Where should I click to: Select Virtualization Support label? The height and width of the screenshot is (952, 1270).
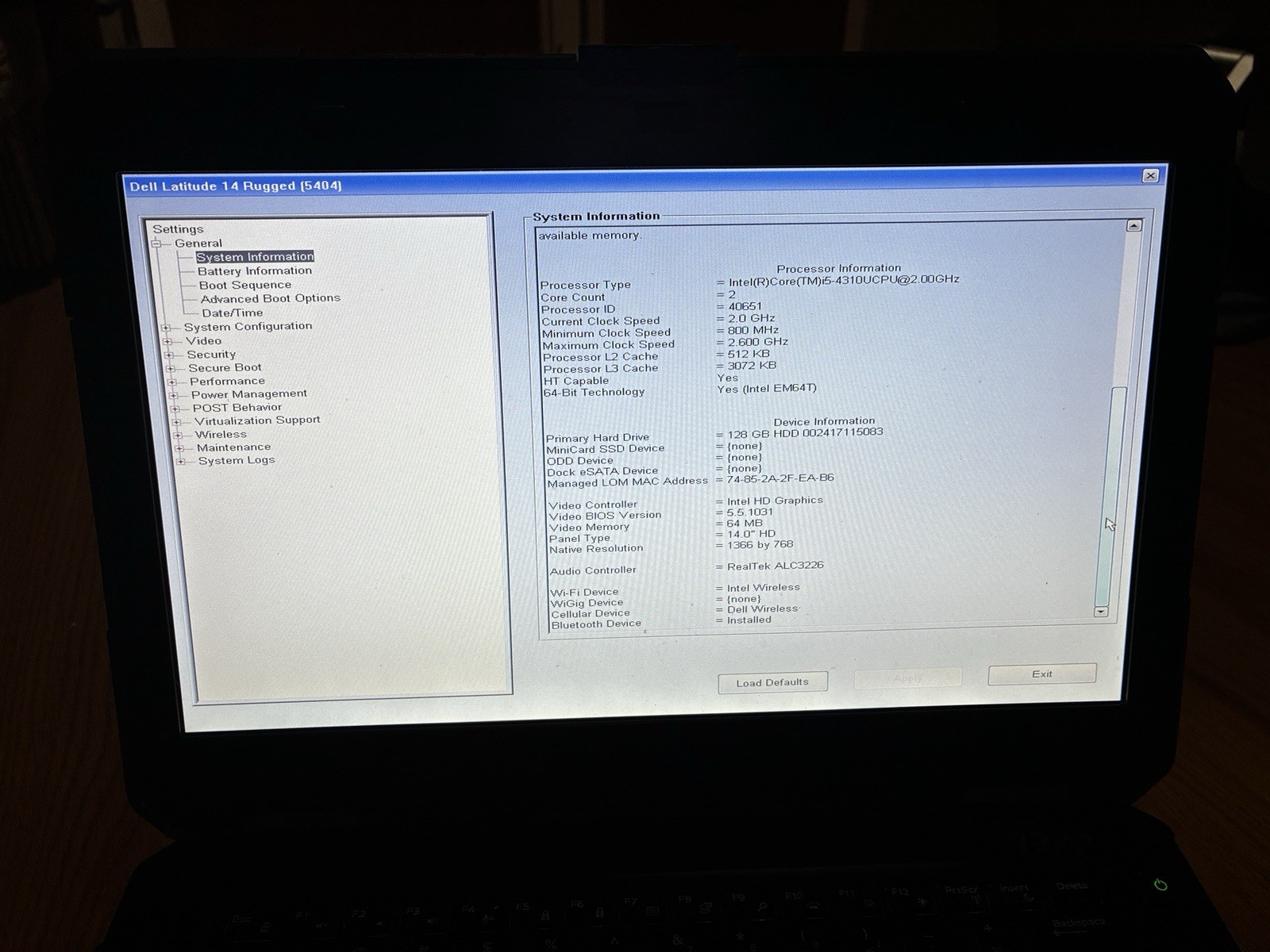pos(258,420)
